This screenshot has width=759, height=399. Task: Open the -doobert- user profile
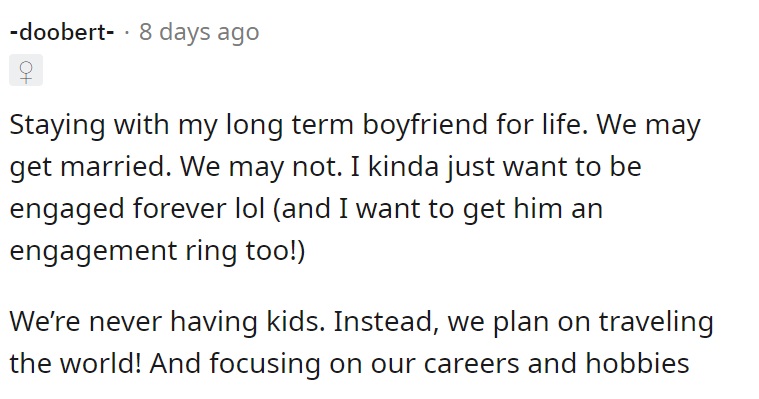(x=62, y=32)
